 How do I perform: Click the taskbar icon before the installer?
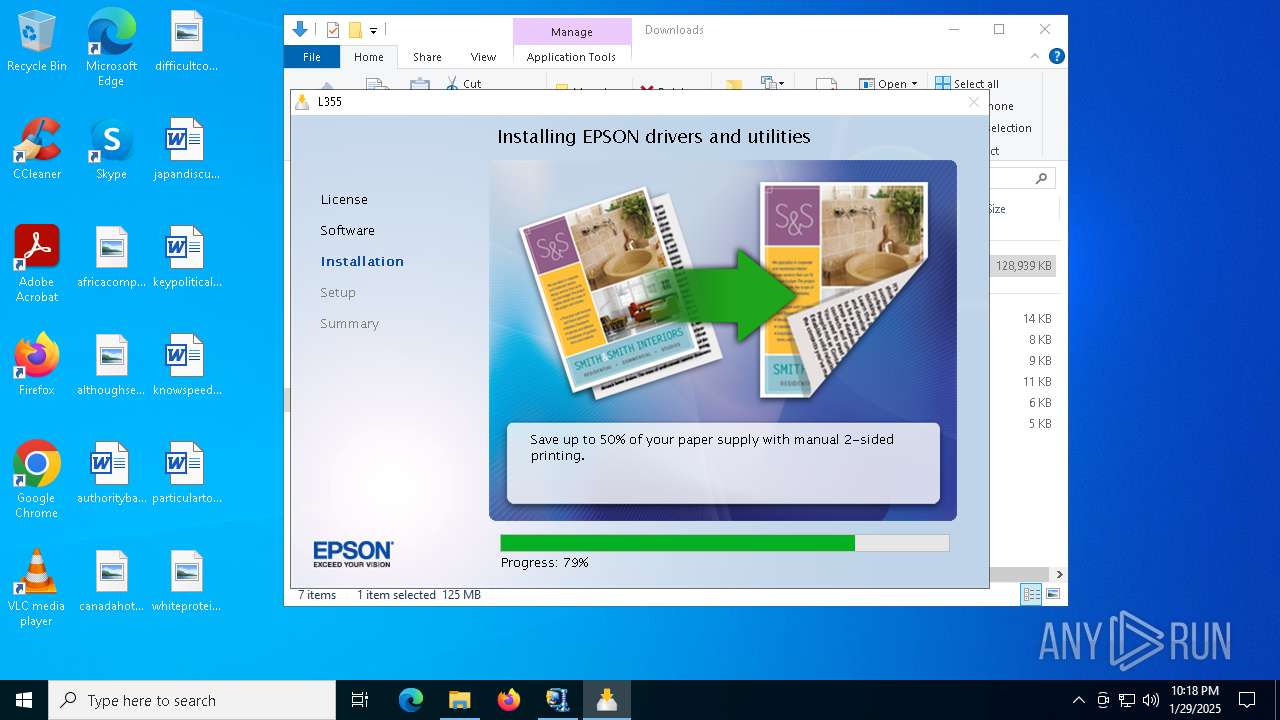pos(558,700)
